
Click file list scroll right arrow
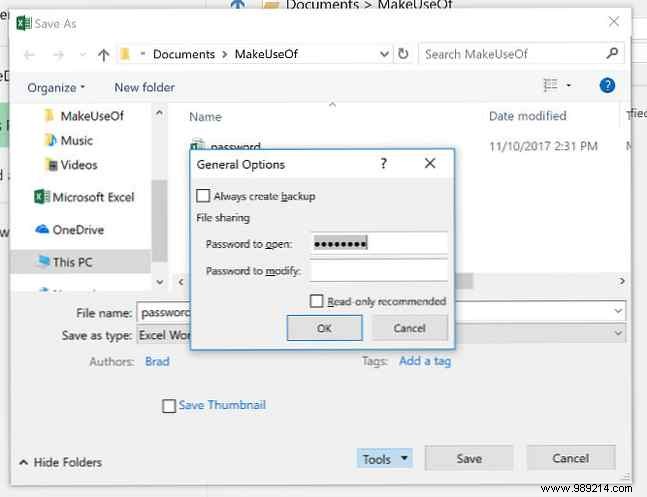622,281
